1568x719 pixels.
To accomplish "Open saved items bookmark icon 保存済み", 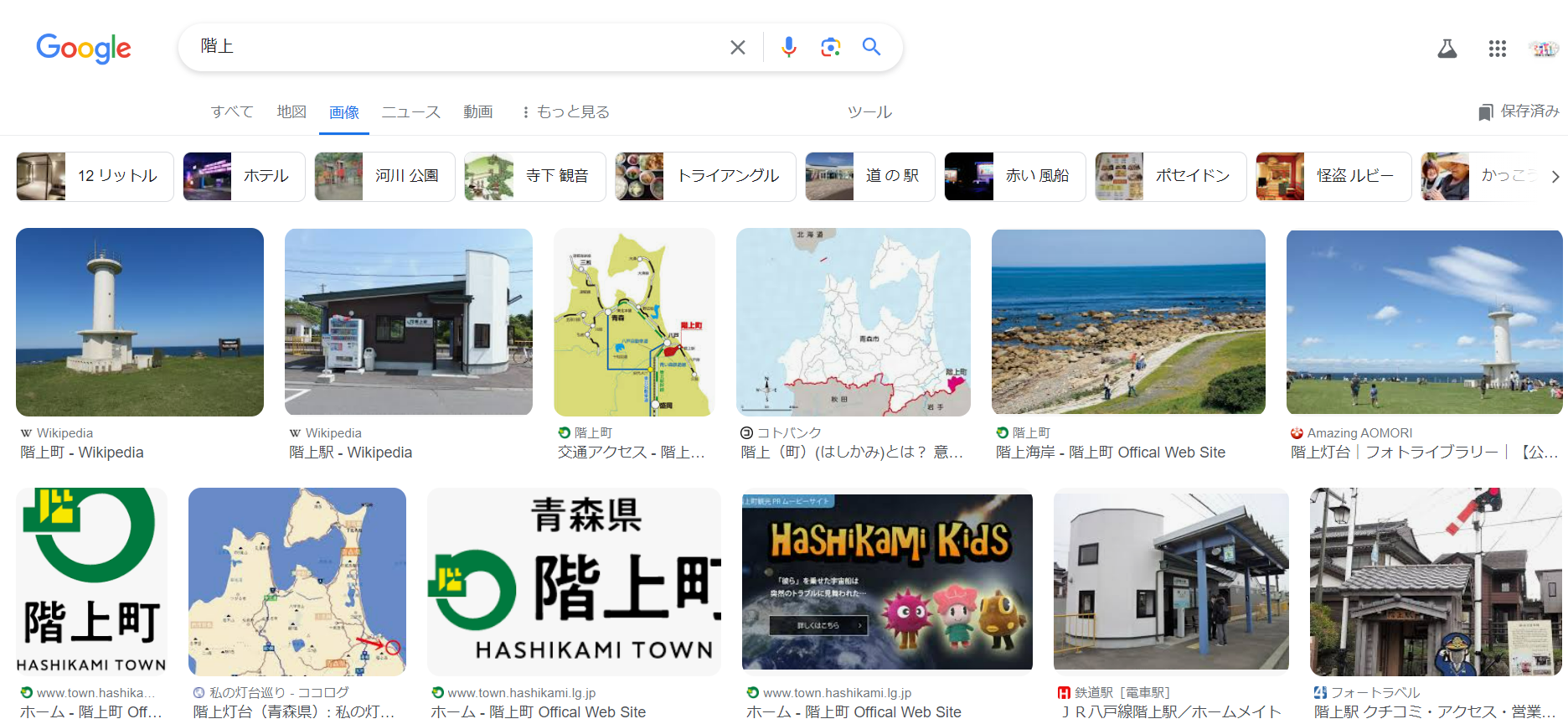I will 1519,111.
